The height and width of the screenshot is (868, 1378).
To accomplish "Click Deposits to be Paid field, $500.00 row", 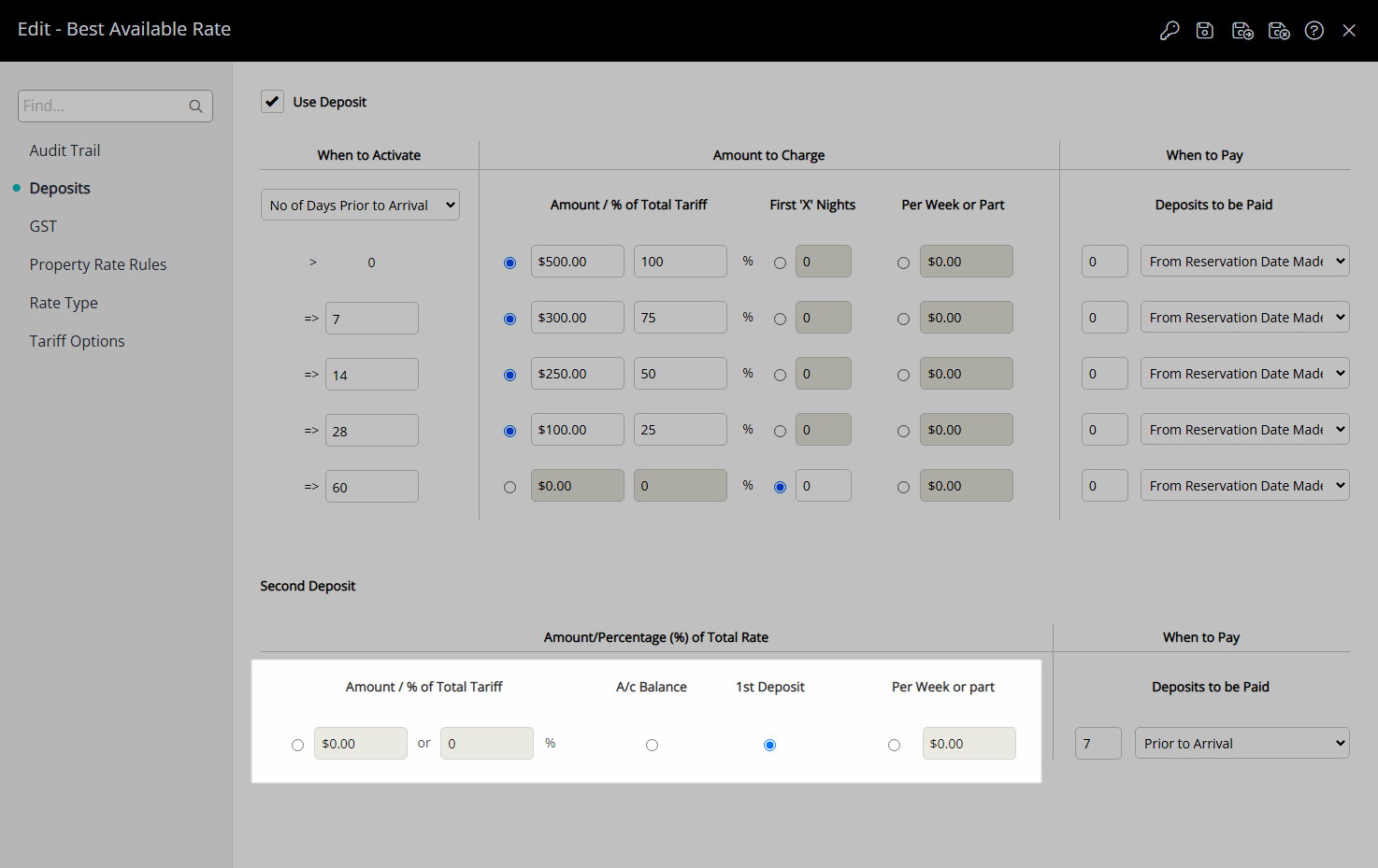I will pyautogui.click(x=1105, y=261).
